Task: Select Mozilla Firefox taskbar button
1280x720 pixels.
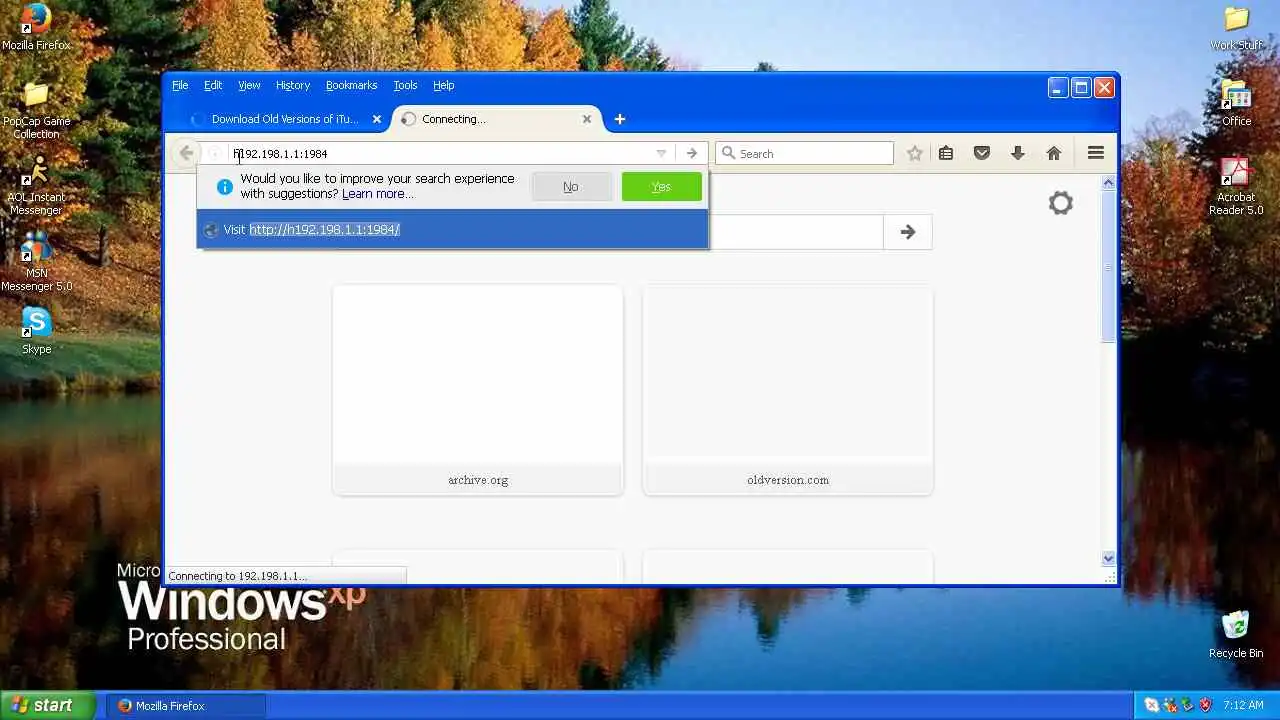Action: click(186, 705)
